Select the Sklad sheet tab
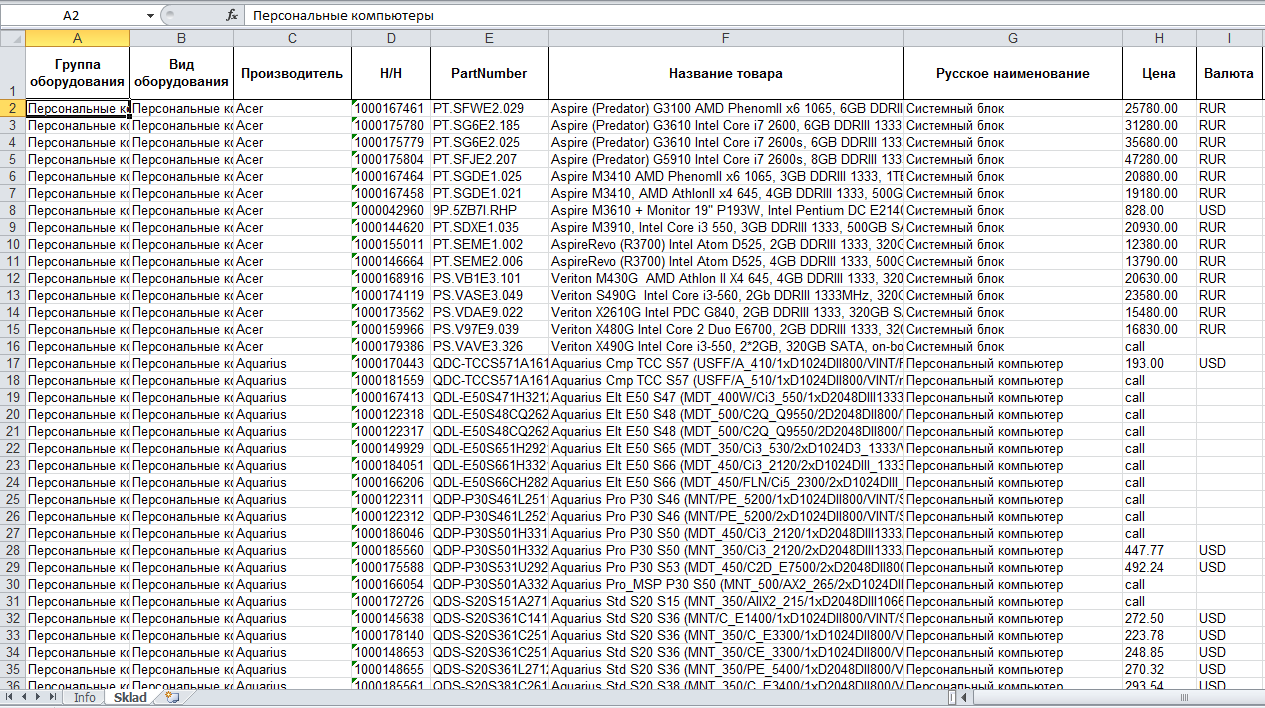Image resolution: width=1265 pixels, height=708 pixels. point(130,697)
